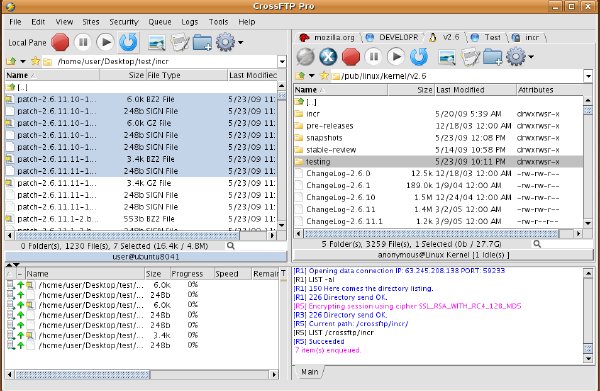Image resolution: width=600 pixels, height=391 pixels.
Task: Click the local pane search magnifier
Action: coord(230,246)
